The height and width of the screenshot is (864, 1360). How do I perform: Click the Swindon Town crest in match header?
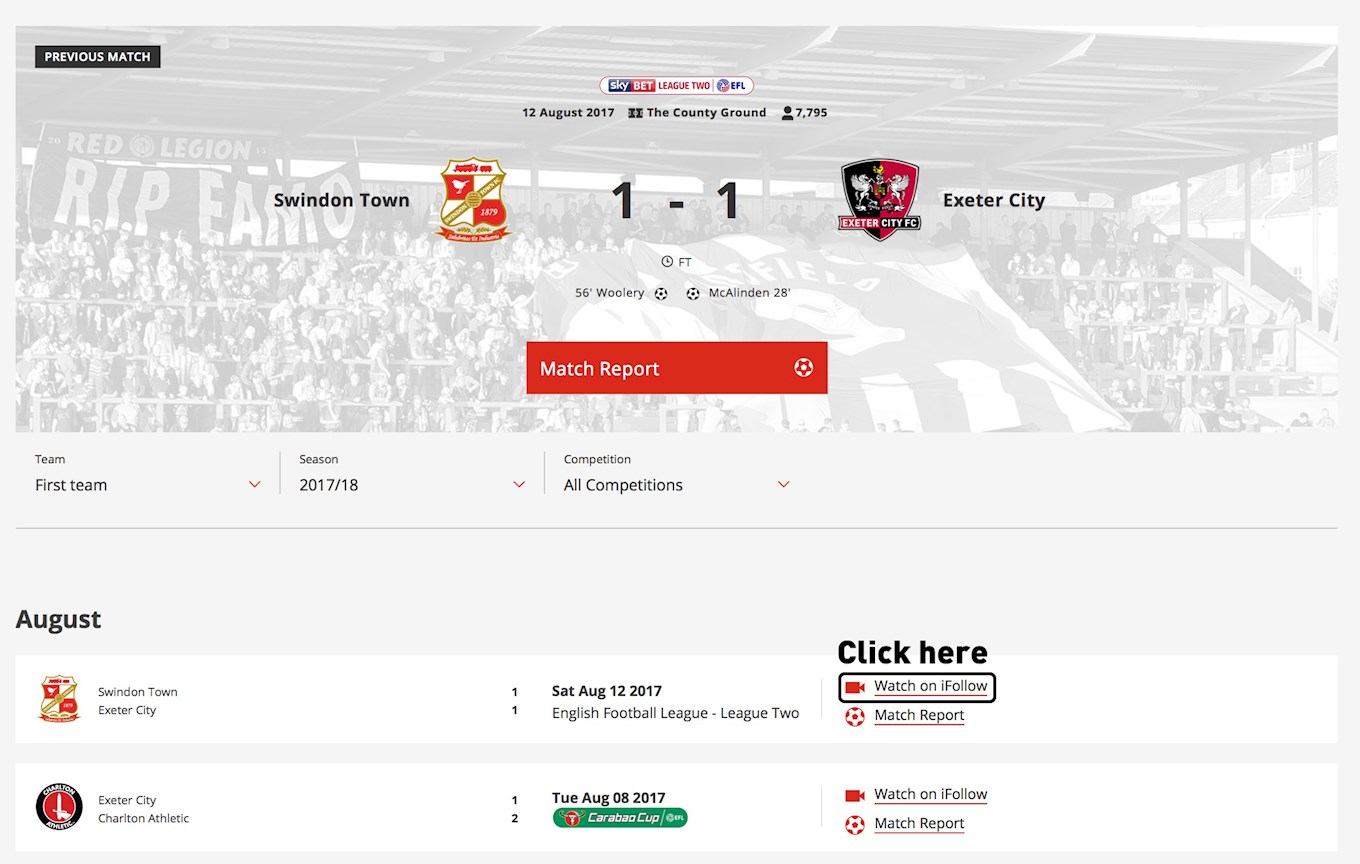pos(474,200)
